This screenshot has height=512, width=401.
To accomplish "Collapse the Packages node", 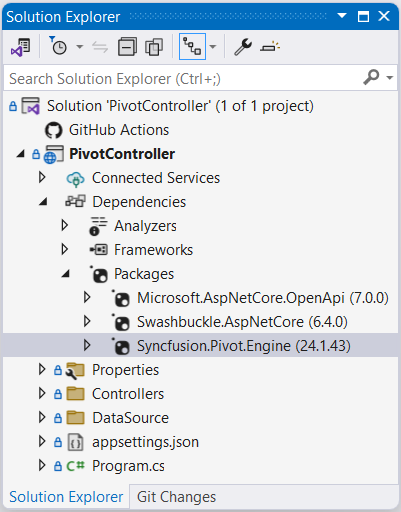I will point(65,273).
